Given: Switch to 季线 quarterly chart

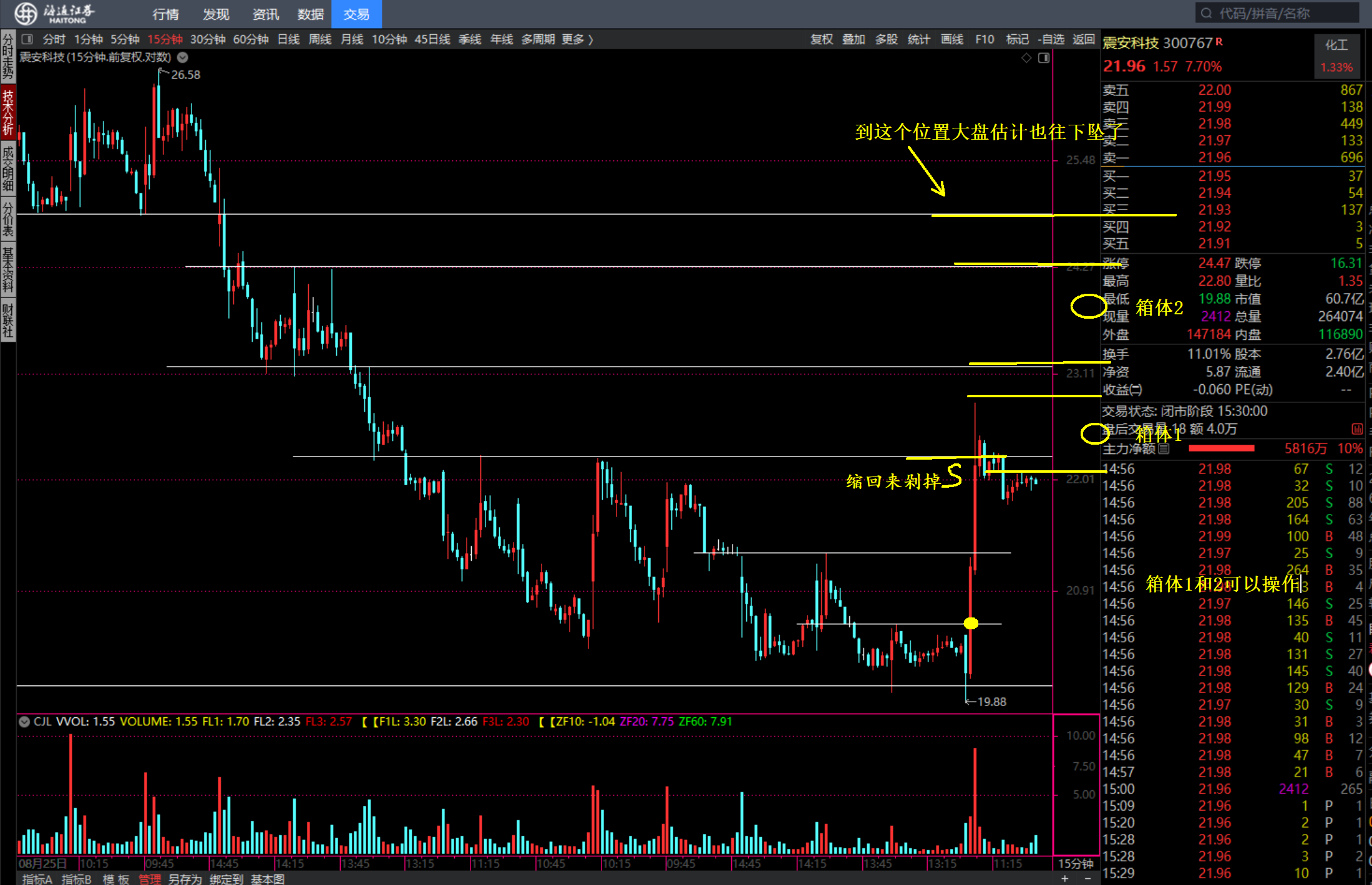Looking at the screenshot, I should 470,39.
